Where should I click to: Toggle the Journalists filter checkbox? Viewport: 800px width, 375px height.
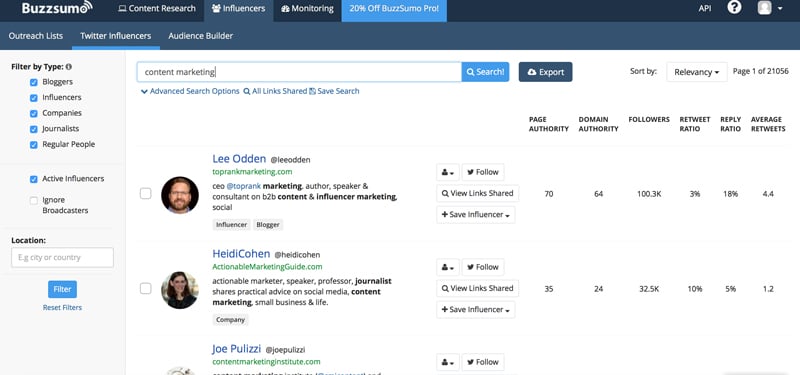pos(34,129)
